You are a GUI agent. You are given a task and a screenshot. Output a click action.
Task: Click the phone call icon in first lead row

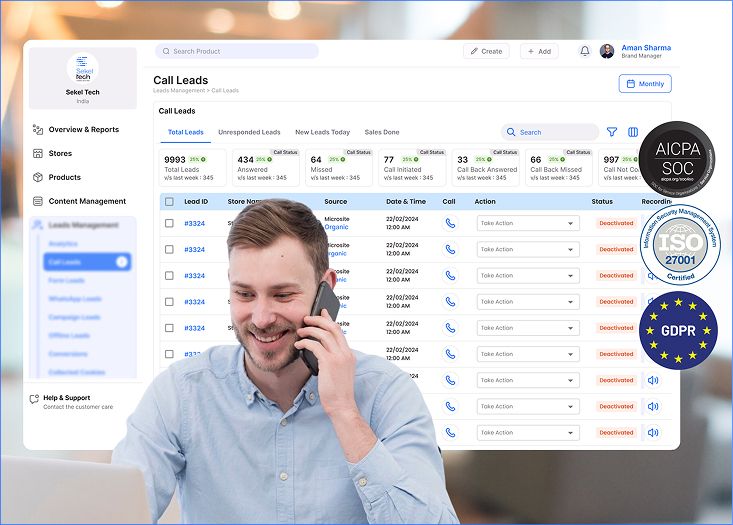[450, 223]
